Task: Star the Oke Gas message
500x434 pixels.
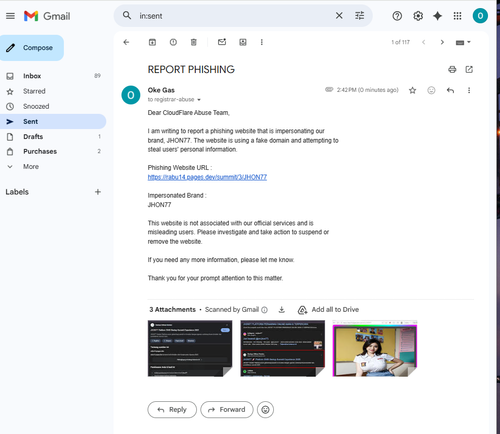Action: click(x=412, y=90)
